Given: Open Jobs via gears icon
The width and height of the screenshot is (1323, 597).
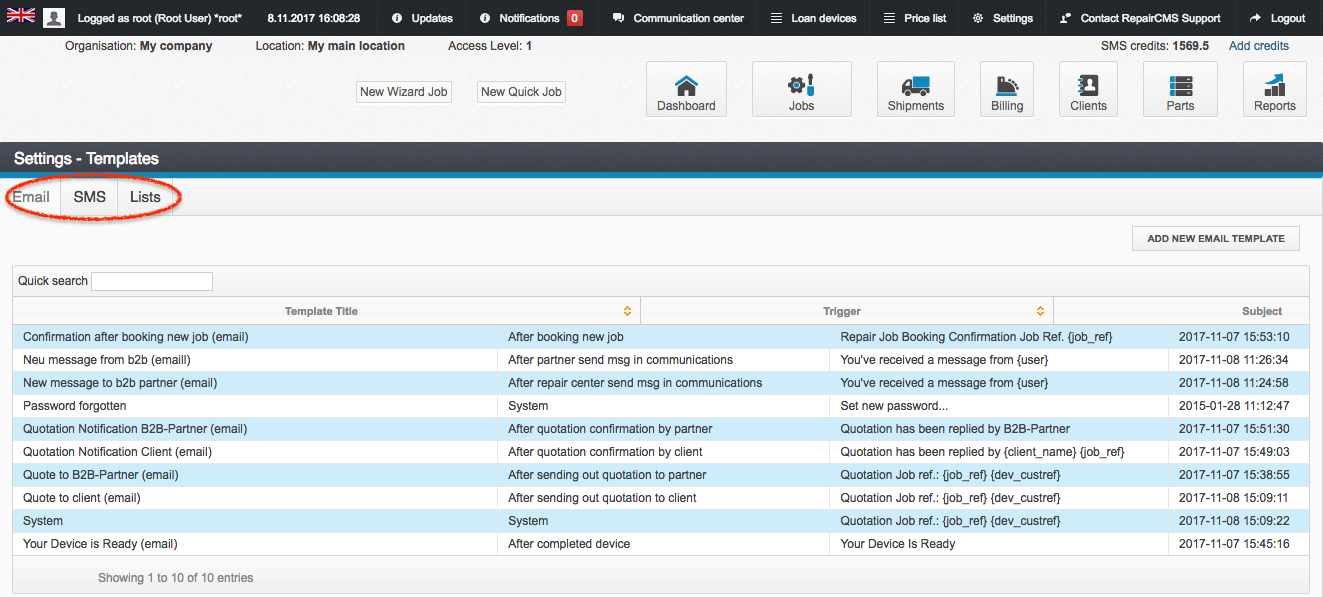Looking at the screenshot, I should coord(801,89).
